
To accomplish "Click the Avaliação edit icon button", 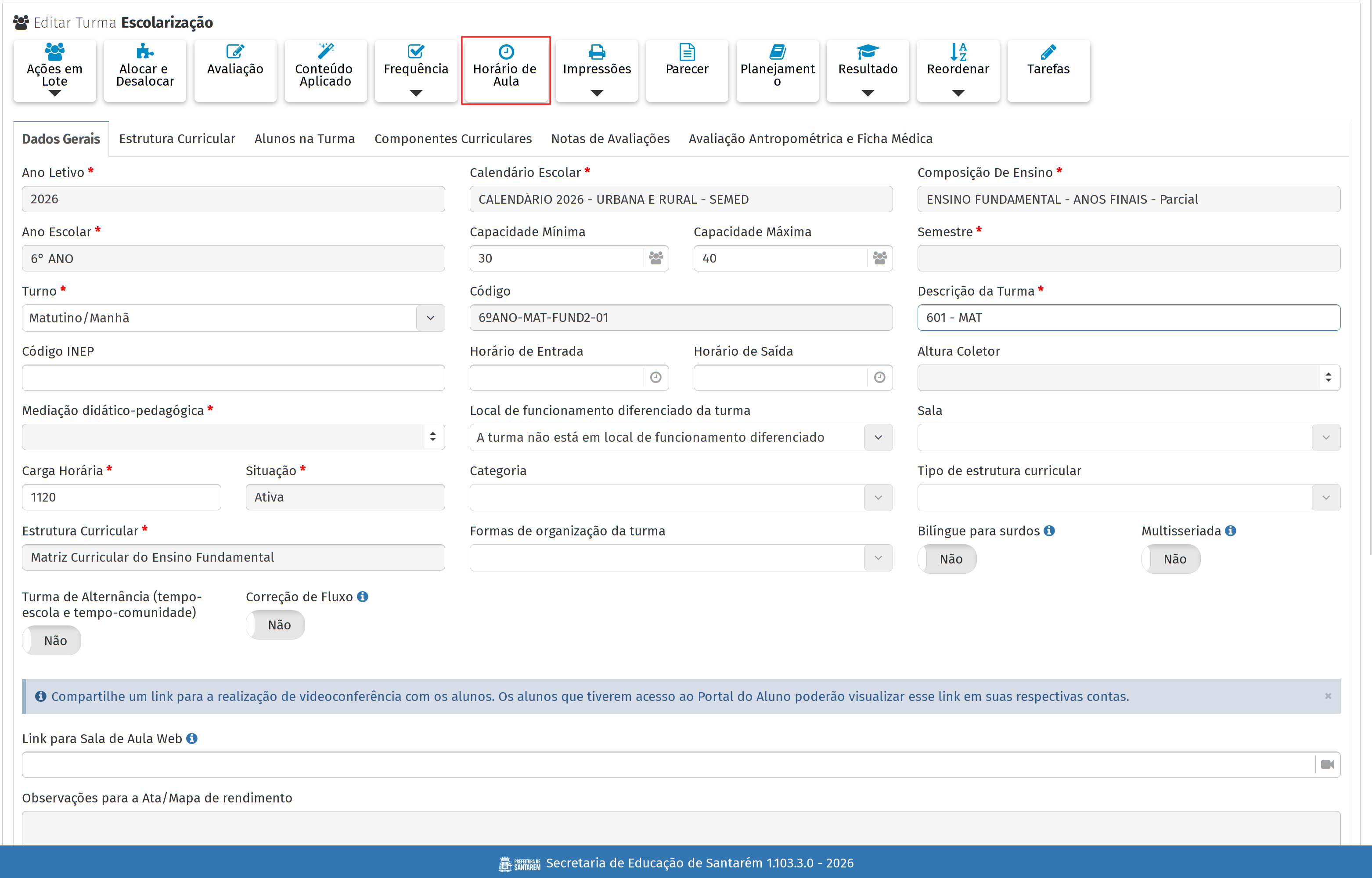I will tap(235, 52).
